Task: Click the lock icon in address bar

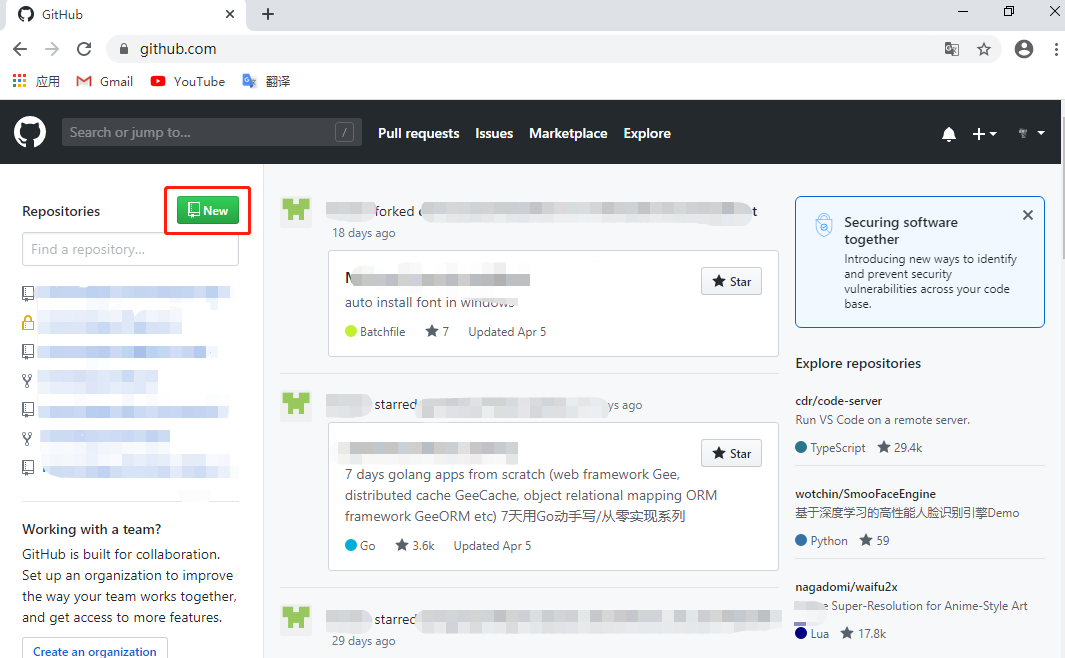Action: coord(124,49)
